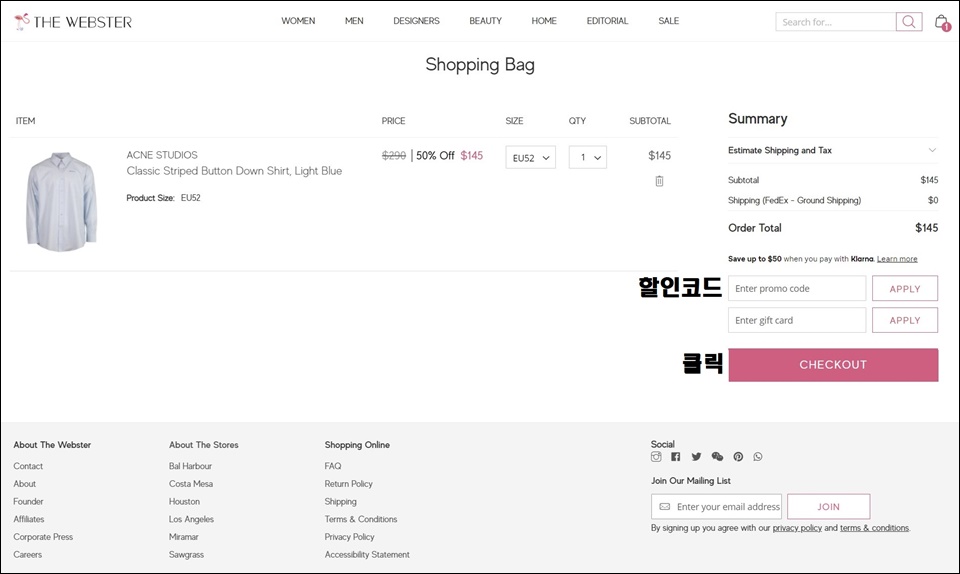Open the shopping bag icon
Image resolution: width=960 pixels, height=574 pixels.
coord(942,22)
